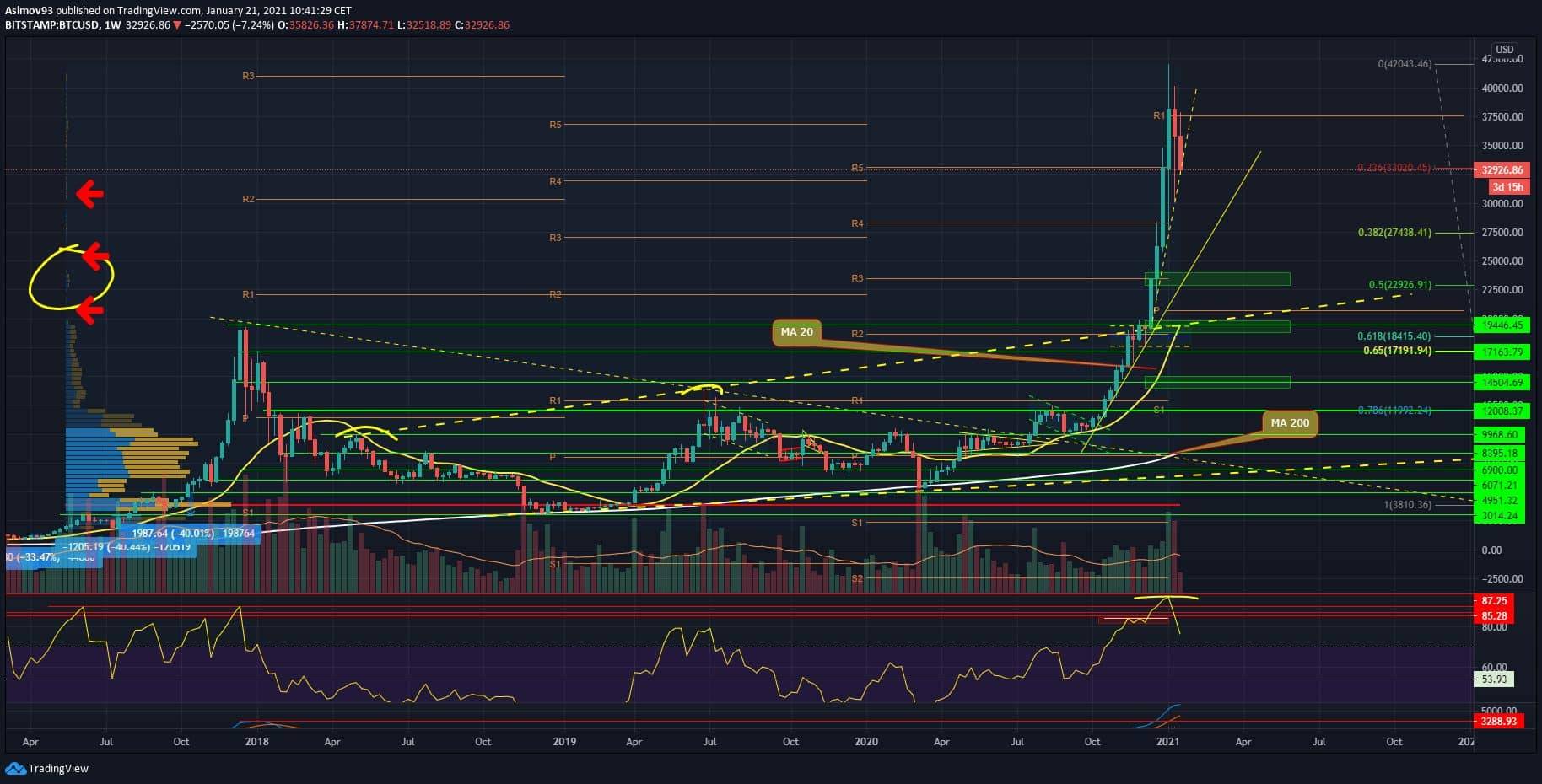Click the 87.25 red RSI level label
Image resolution: width=1542 pixels, height=784 pixels.
point(1494,601)
